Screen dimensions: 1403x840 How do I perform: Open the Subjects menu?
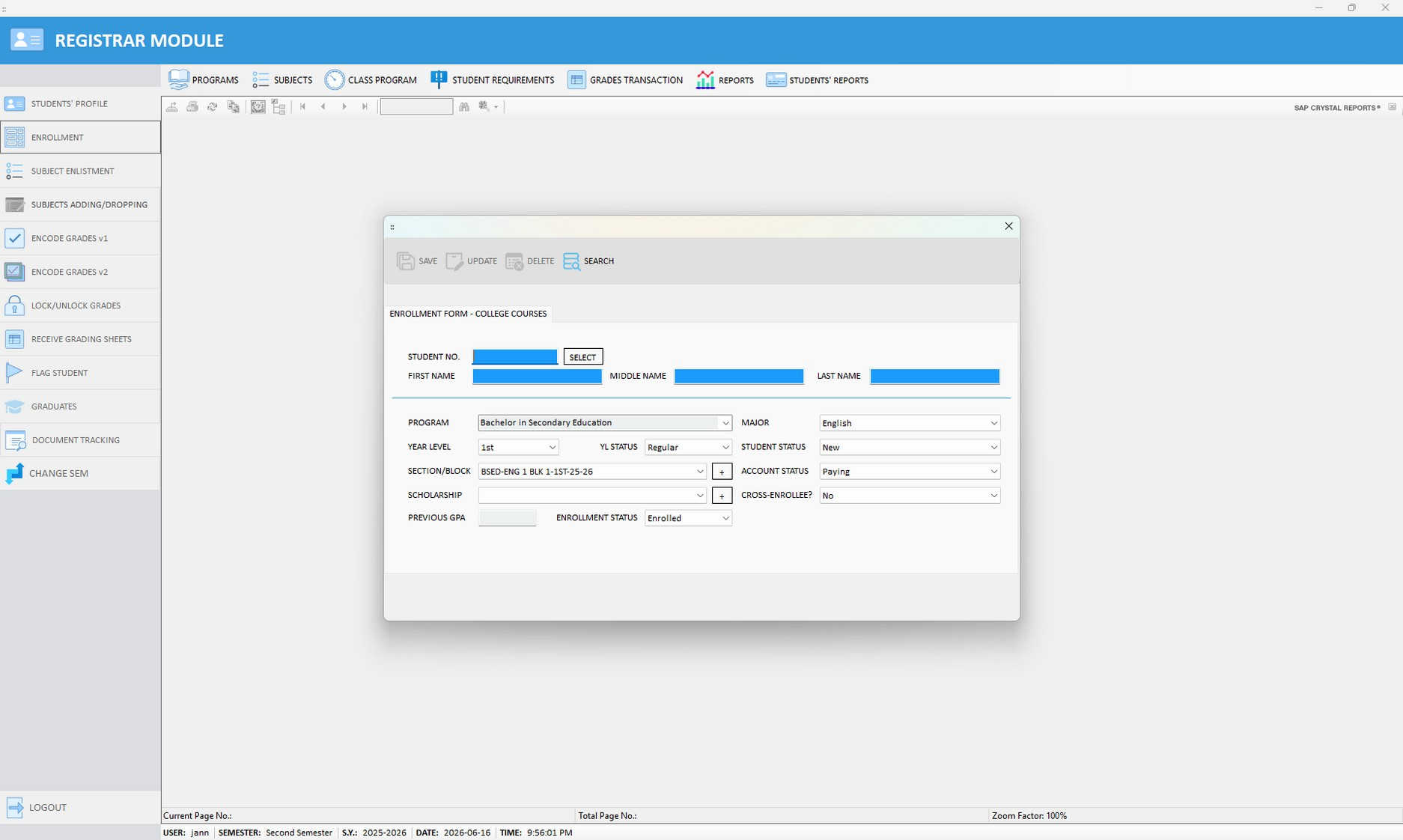[282, 80]
